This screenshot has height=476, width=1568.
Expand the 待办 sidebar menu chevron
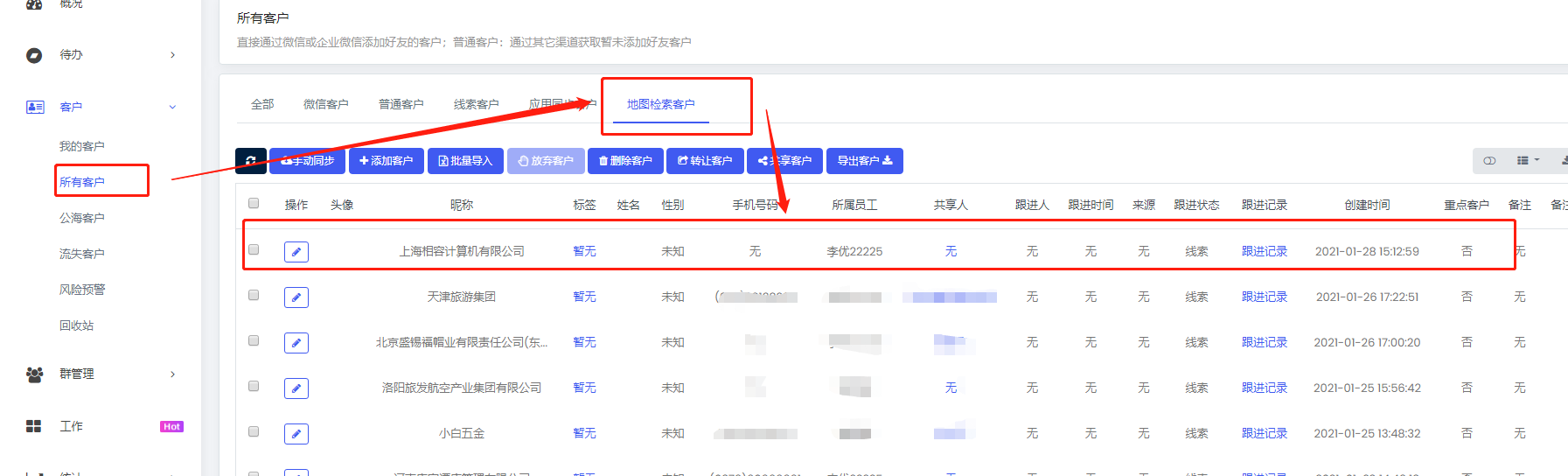172,55
